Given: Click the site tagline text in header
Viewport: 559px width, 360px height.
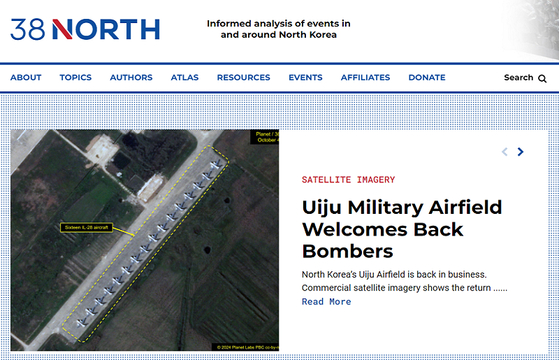Looking at the screenshot, I should [x=278, y=29].
